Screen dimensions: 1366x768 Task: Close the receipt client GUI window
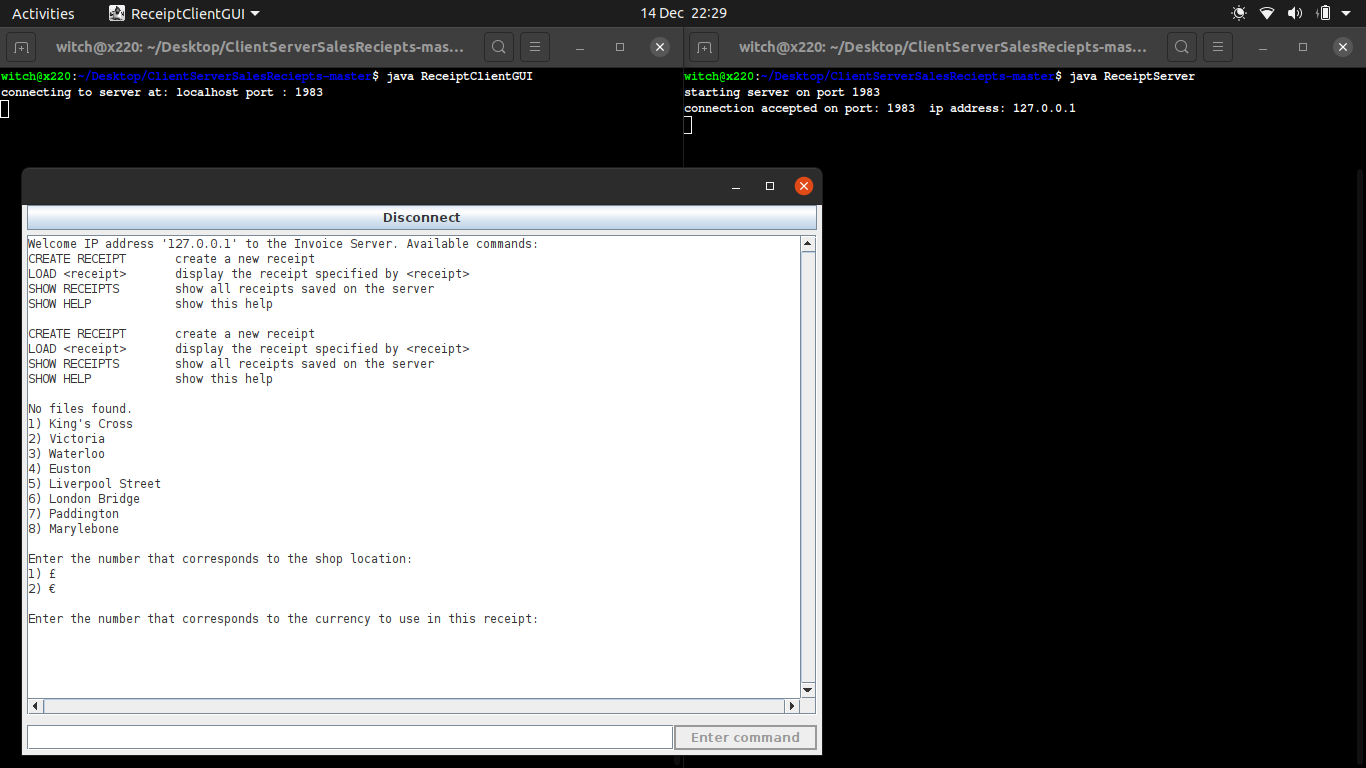(803, 186)
